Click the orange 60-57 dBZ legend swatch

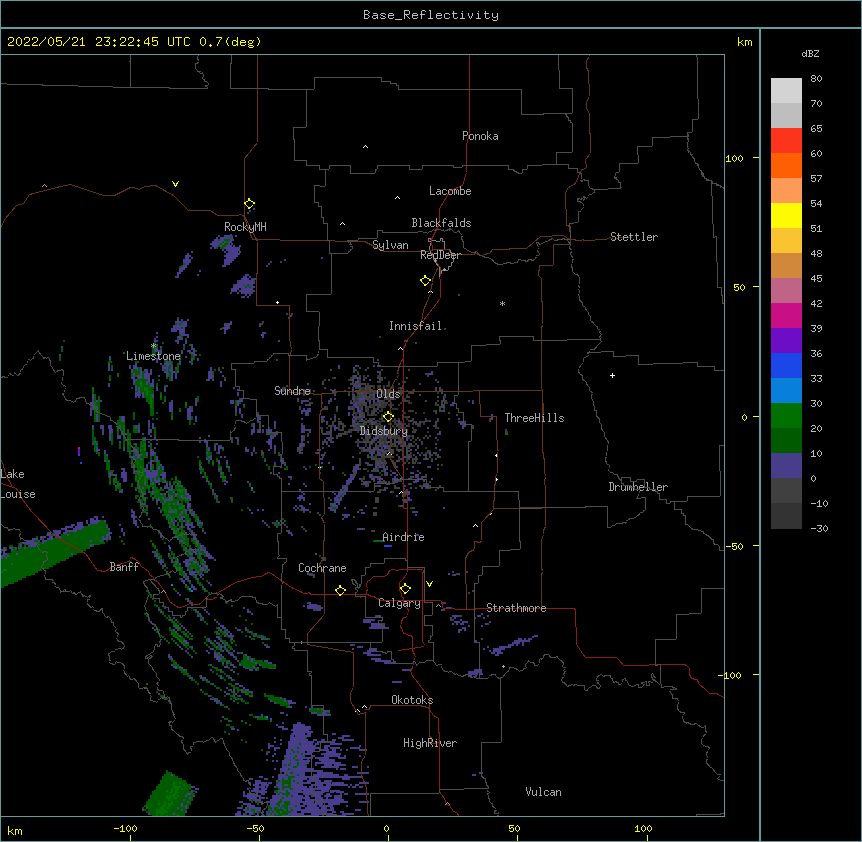click(786, 165)
